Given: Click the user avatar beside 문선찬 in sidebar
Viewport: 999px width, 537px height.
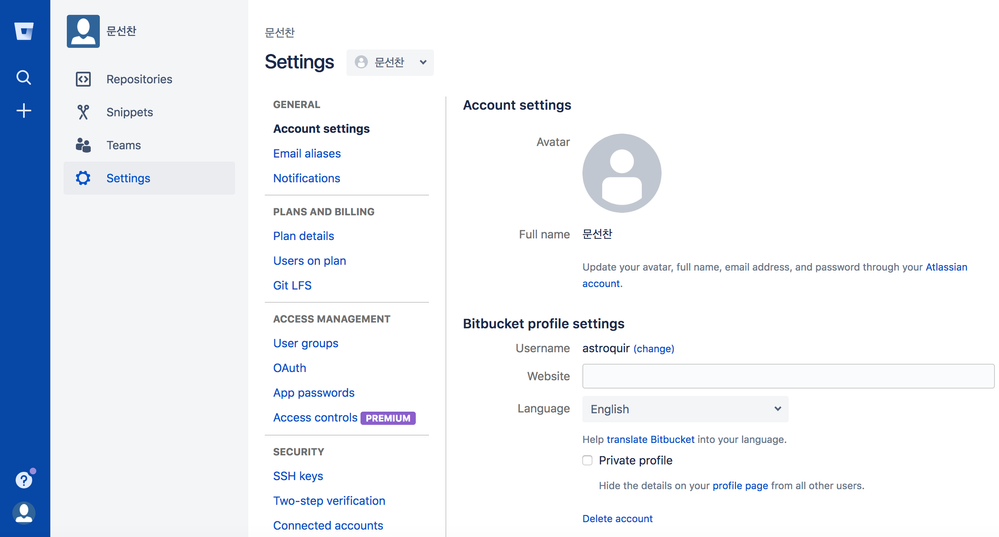Looking at the screenshot, I should (83, 31).
